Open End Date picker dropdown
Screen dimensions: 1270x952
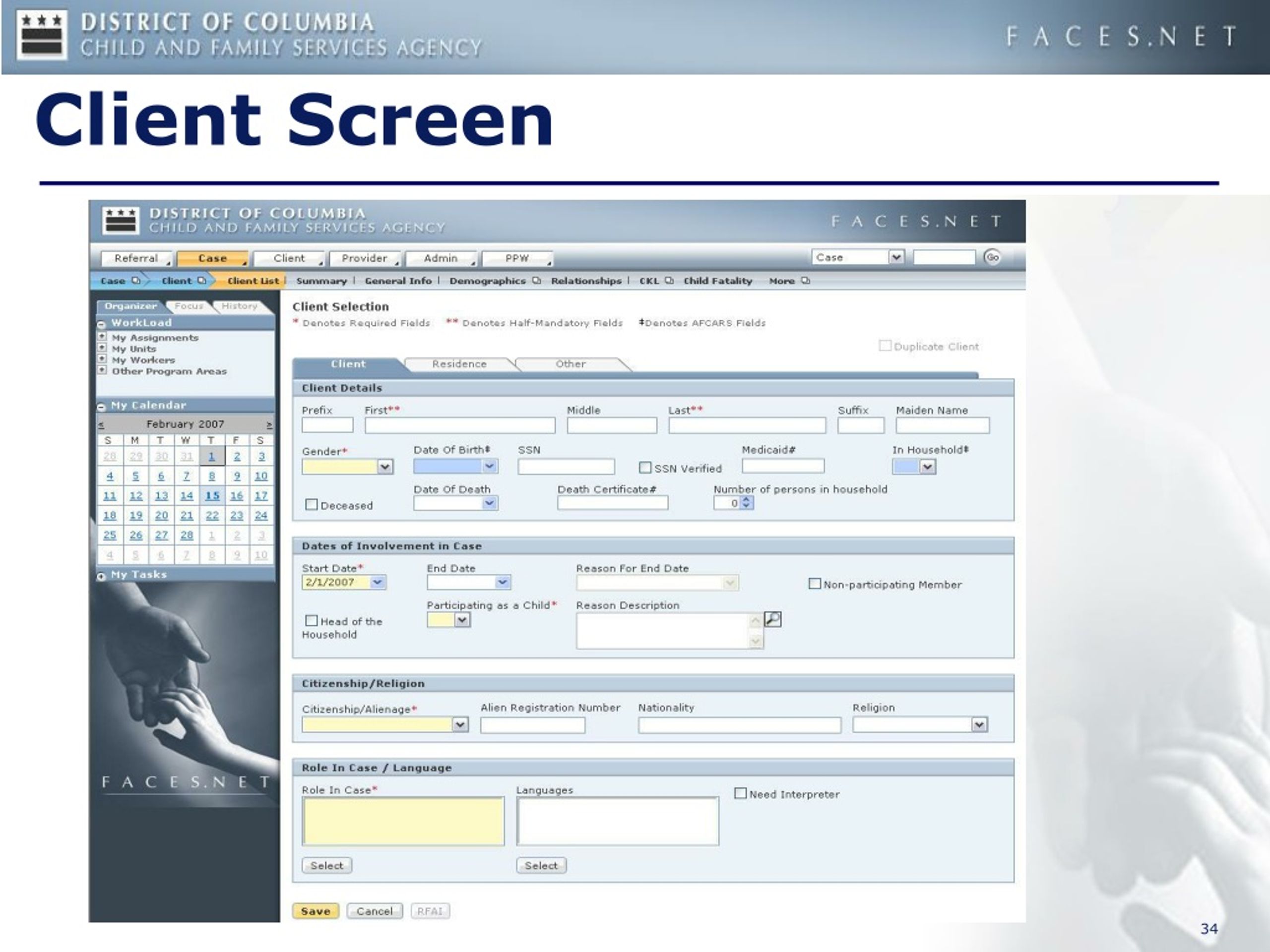pos(503,583)
